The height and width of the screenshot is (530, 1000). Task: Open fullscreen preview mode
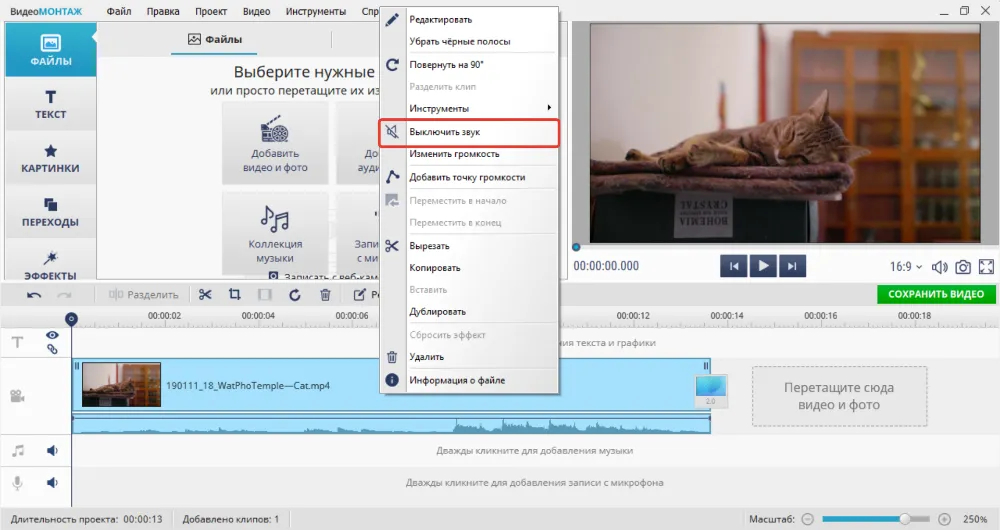[986, 267]
